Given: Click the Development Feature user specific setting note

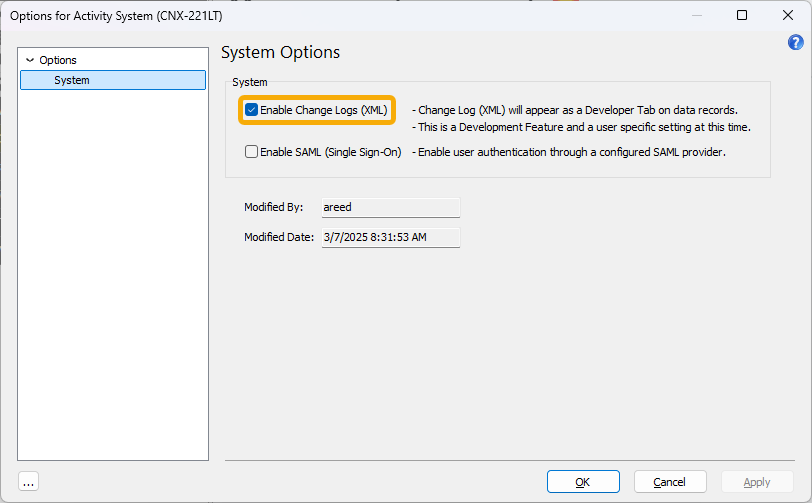Looking at the screenshot, I should [581, 127].
